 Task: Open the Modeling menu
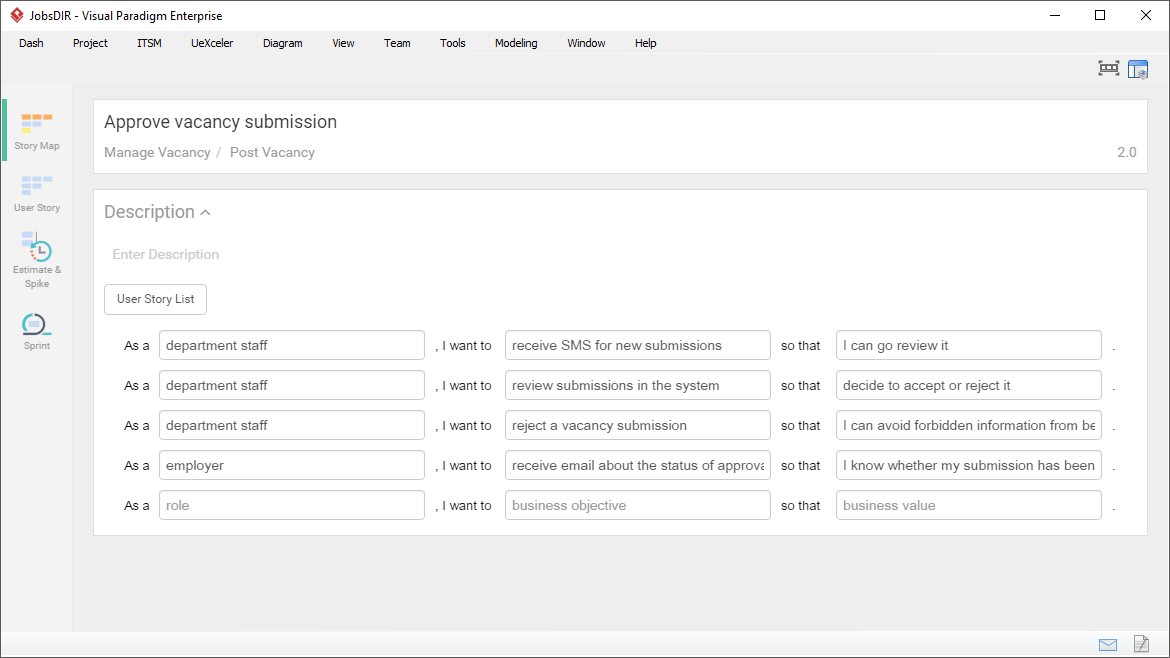[516, 43]
